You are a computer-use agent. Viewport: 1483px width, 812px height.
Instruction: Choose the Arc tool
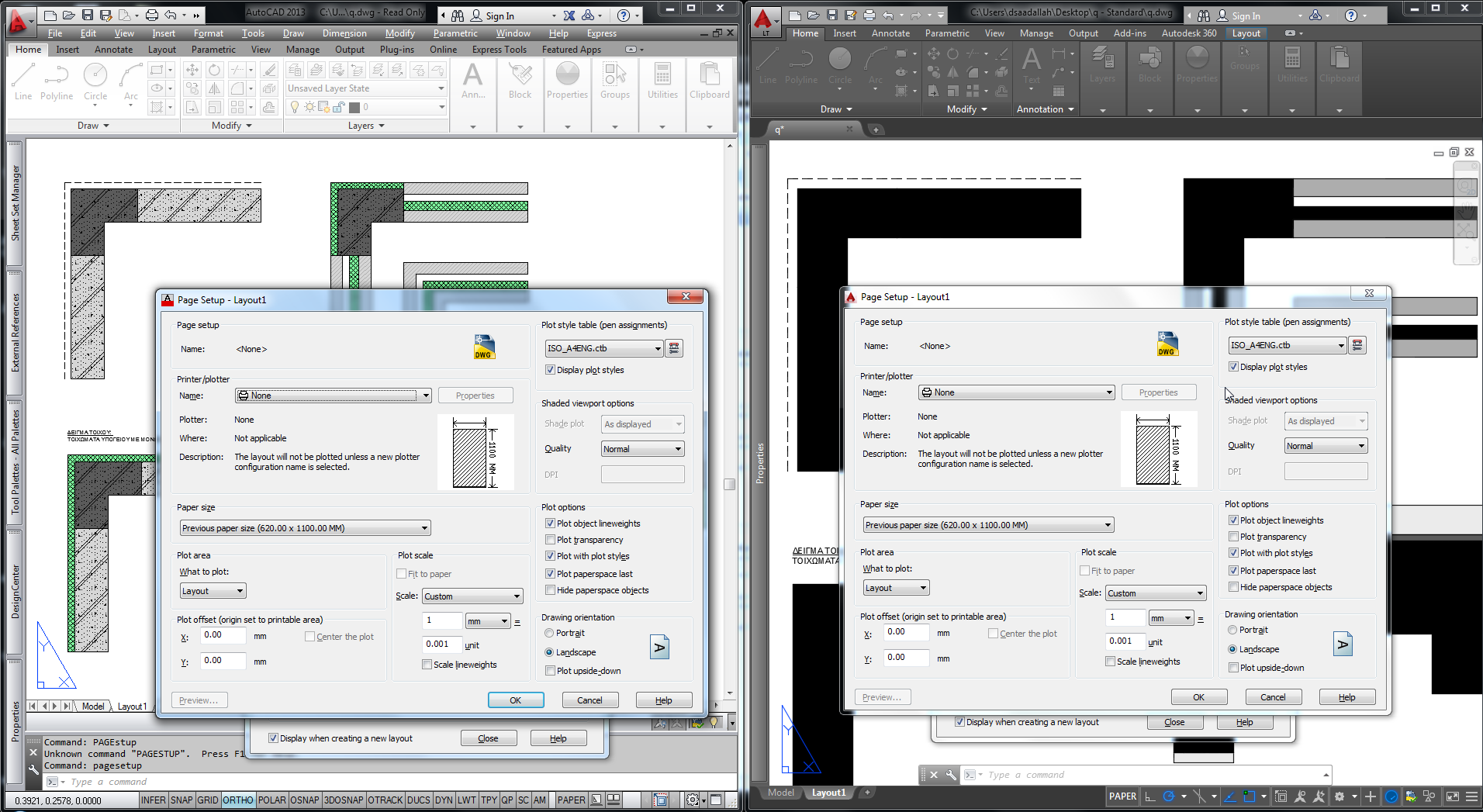(130, 78)
